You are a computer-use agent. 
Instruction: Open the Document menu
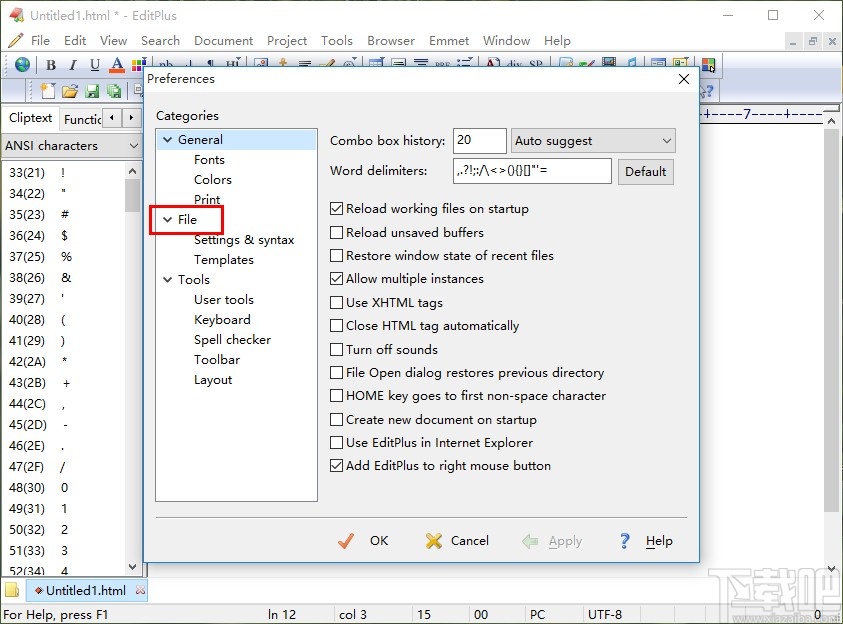(x=223, y=41)
